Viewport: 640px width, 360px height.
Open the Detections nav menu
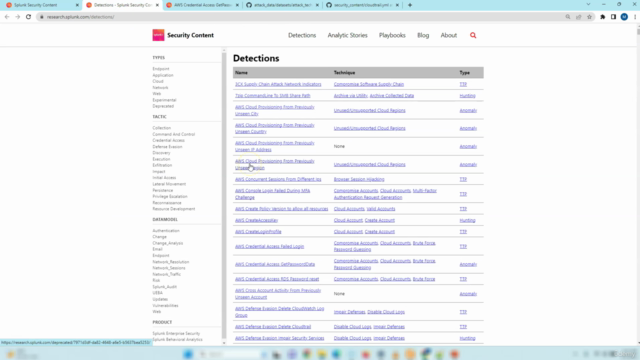pos(302,36)
